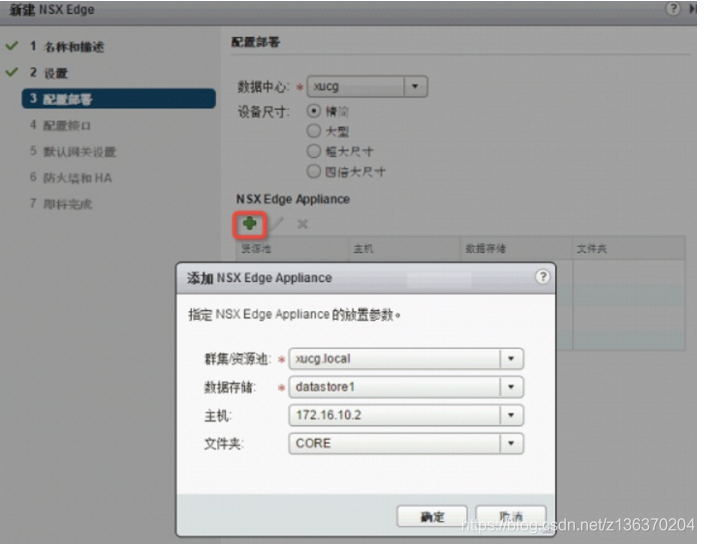Click the 172.16.10.2 host field text
705x544 pixels.
tap(328, 415)
